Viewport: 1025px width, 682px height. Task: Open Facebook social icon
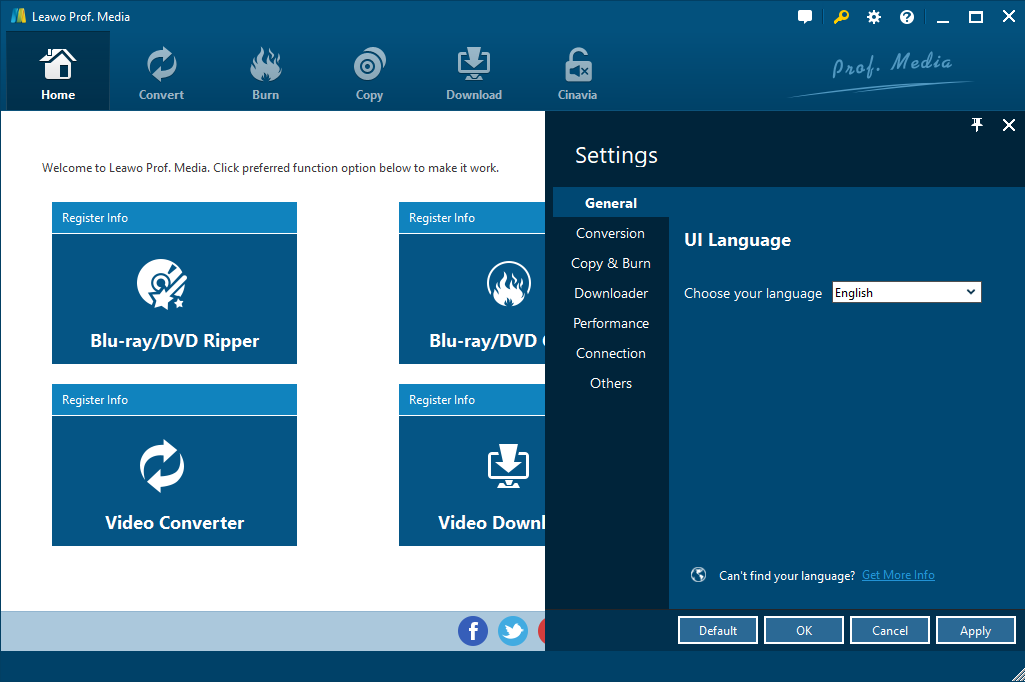pyautogui.click(x=472, y=631)
